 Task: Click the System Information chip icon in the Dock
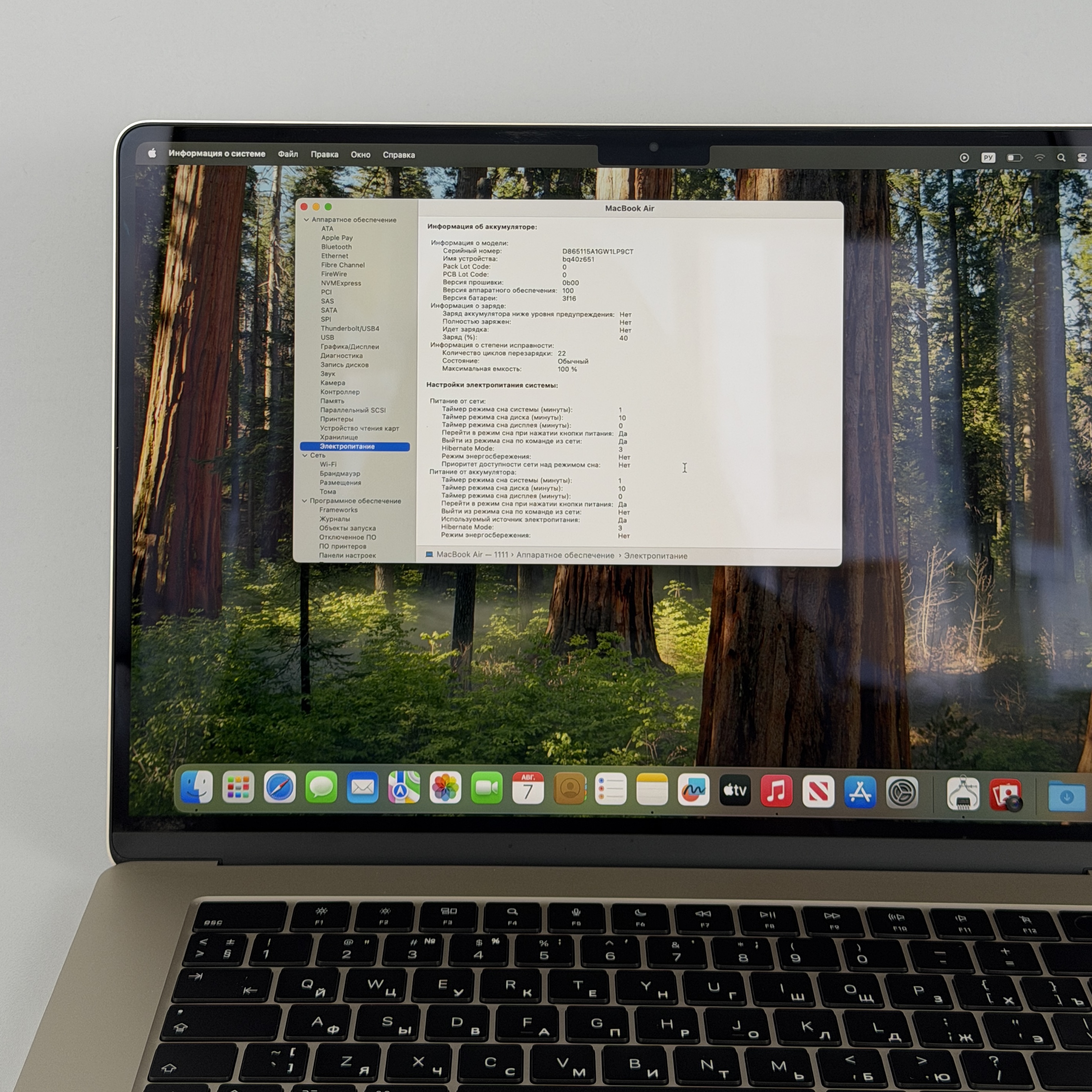(963, 794)
